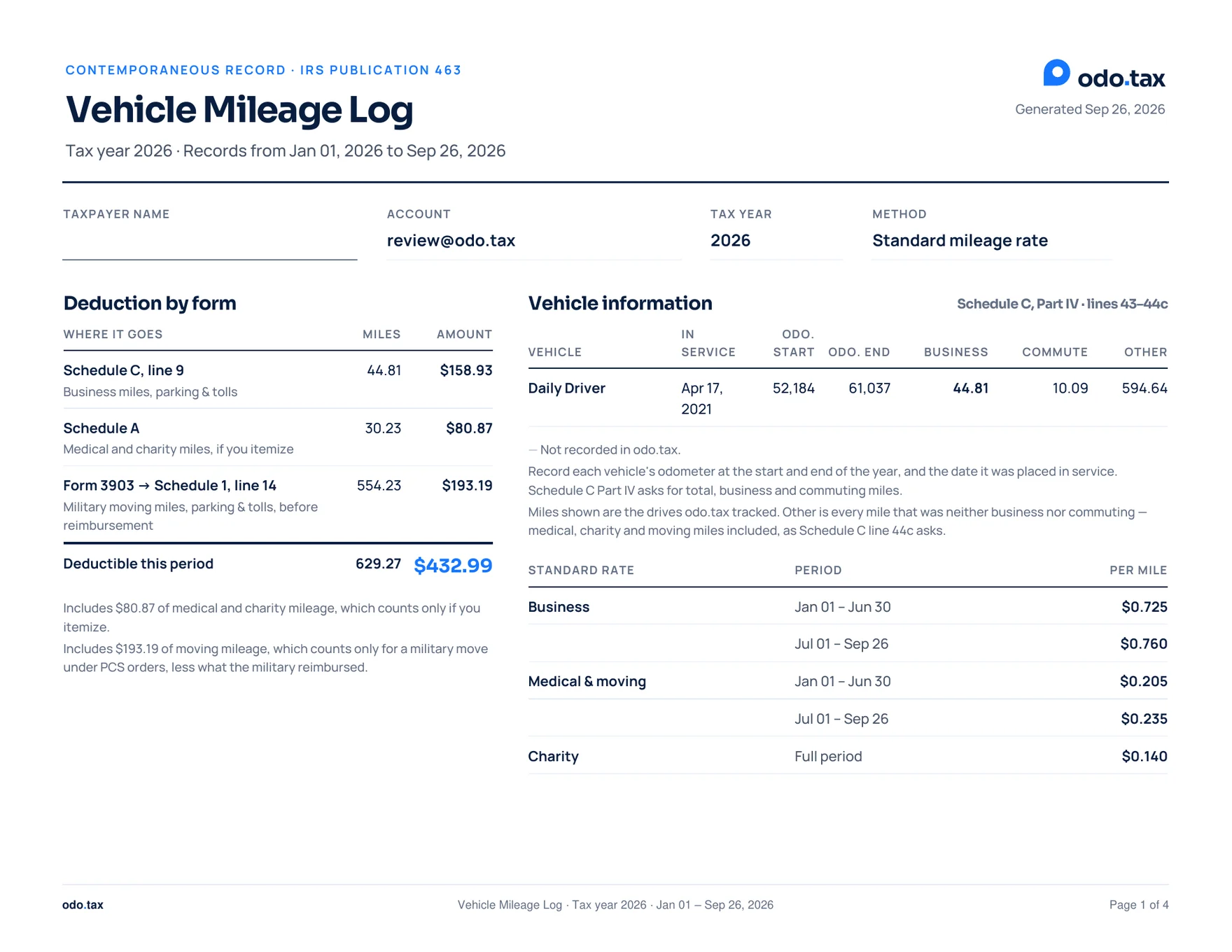Image resolution: width=1232 pixels, height=952 pixels.
Task: Click the "2026" value under Tax Year
Action: point(730,241)
